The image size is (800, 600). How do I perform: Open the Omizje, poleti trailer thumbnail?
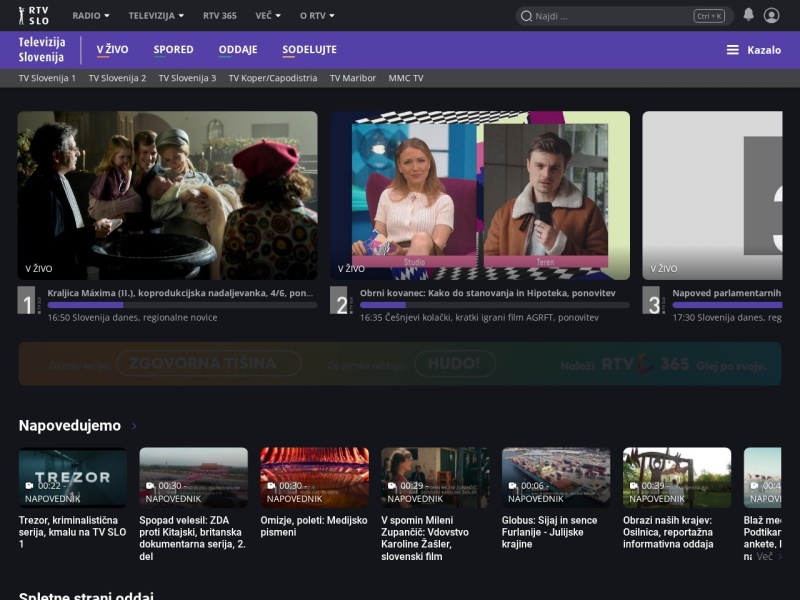click(314, 478)
